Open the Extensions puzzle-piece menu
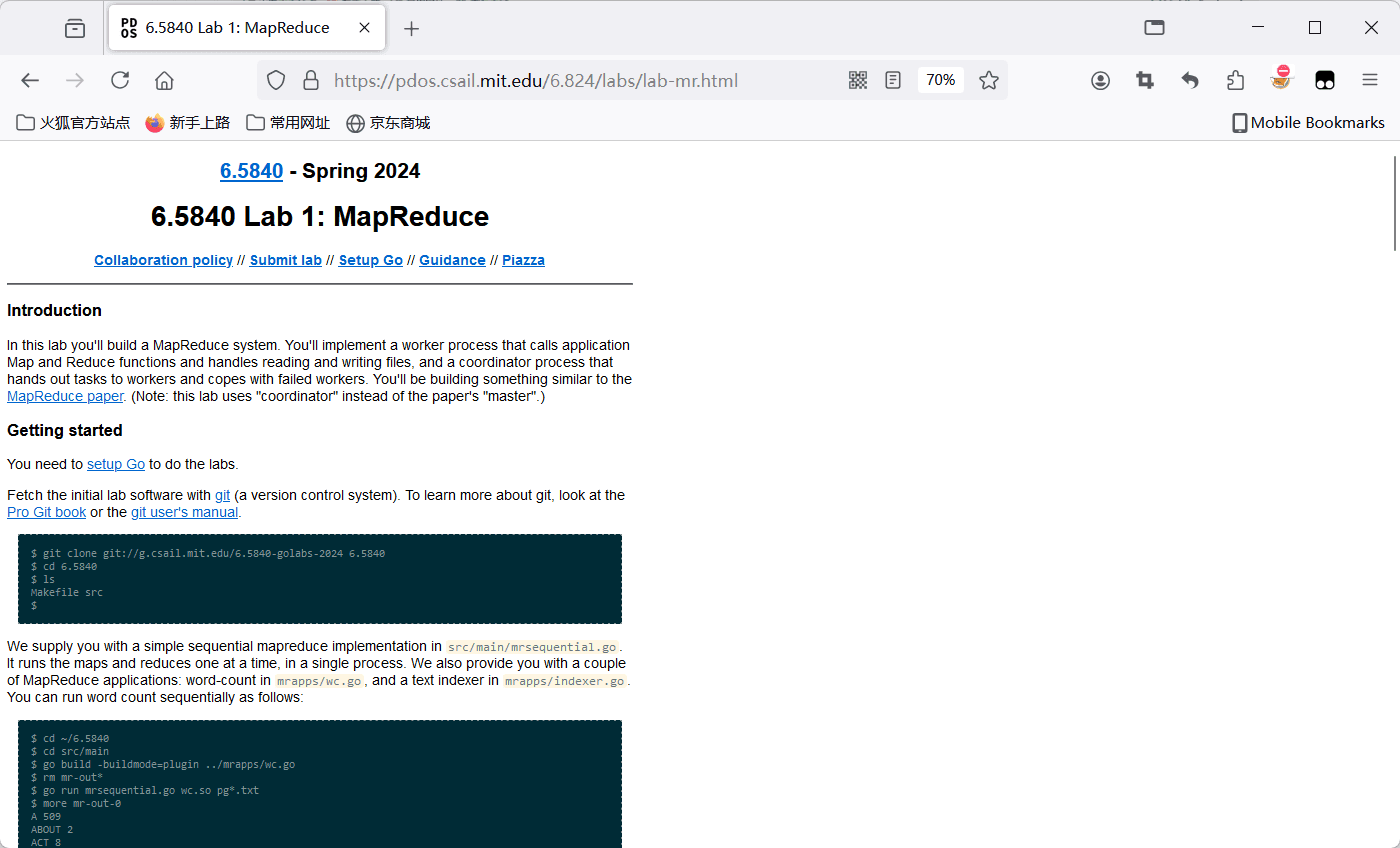 click(1235, 81)
